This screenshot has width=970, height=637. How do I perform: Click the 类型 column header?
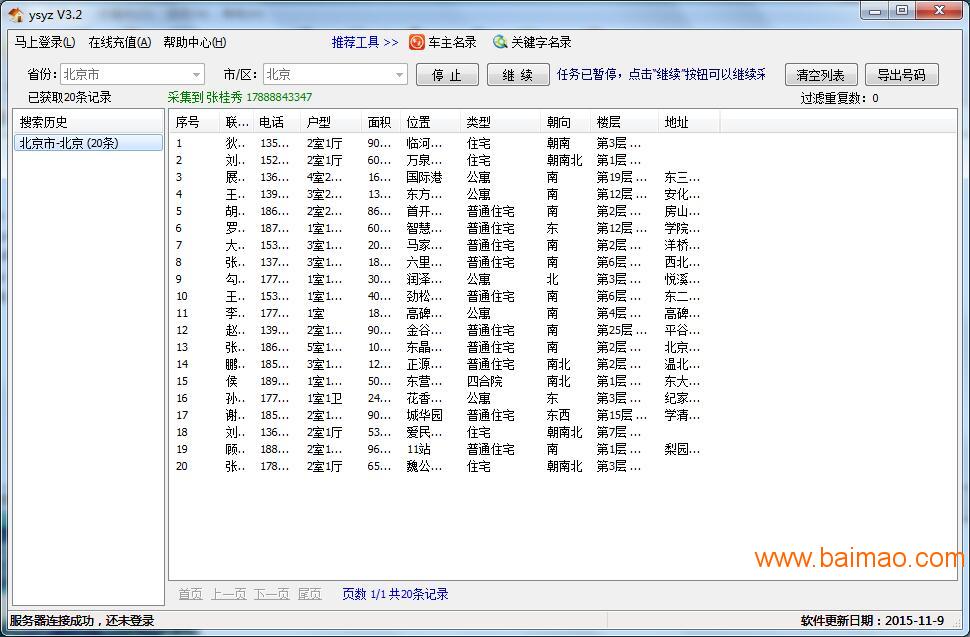(479, 122)
